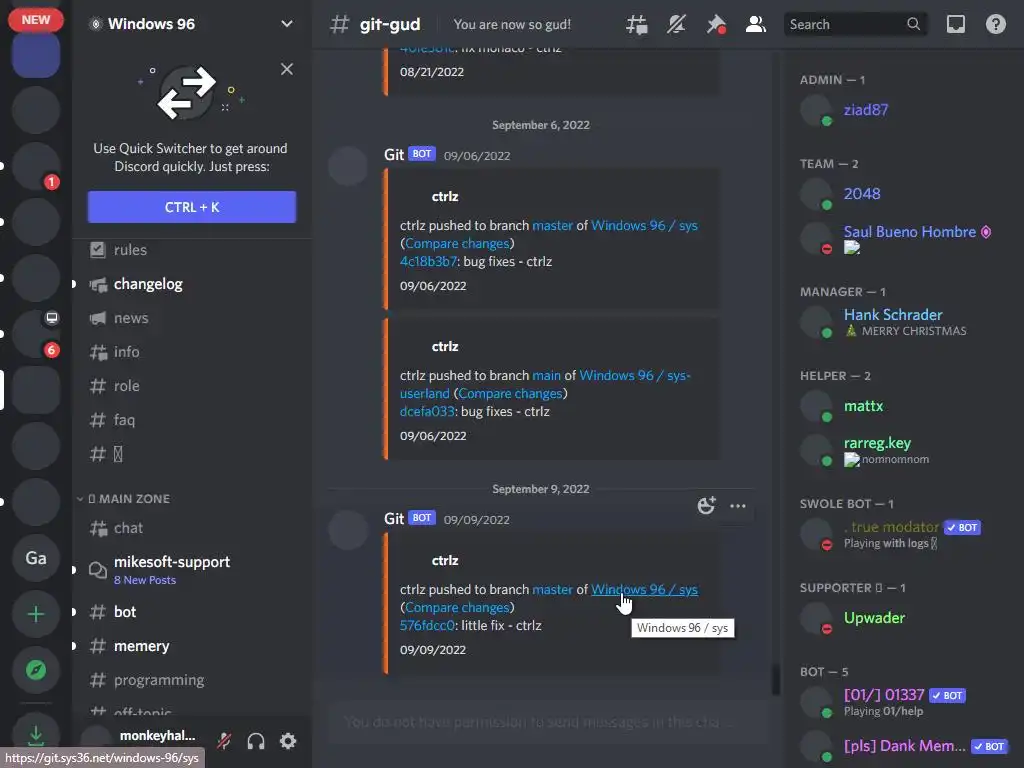Open the More options ellipsis on message

[x=738, y=505]
